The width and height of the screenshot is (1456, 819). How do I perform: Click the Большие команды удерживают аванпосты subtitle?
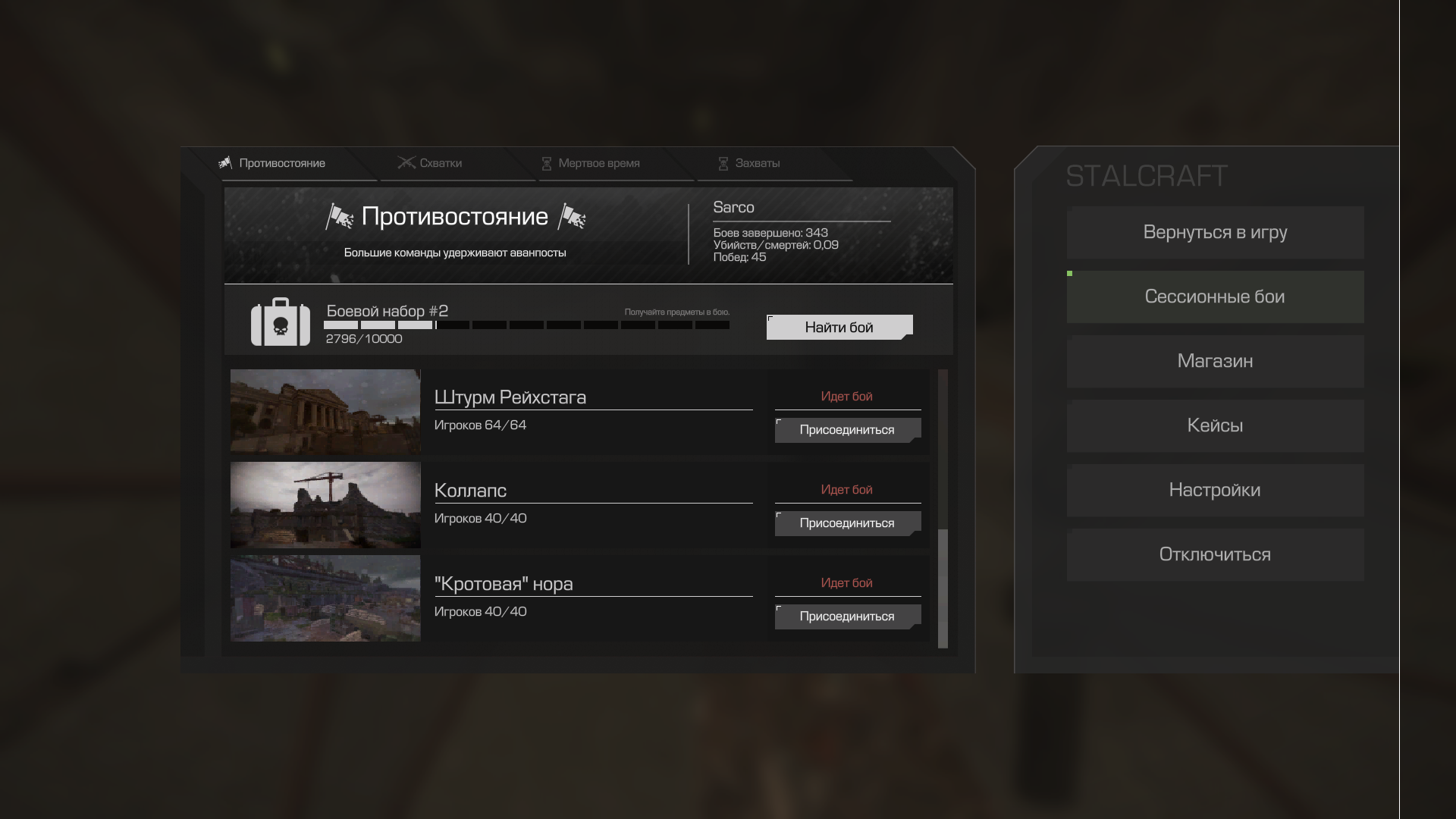(x=455, y=253)
